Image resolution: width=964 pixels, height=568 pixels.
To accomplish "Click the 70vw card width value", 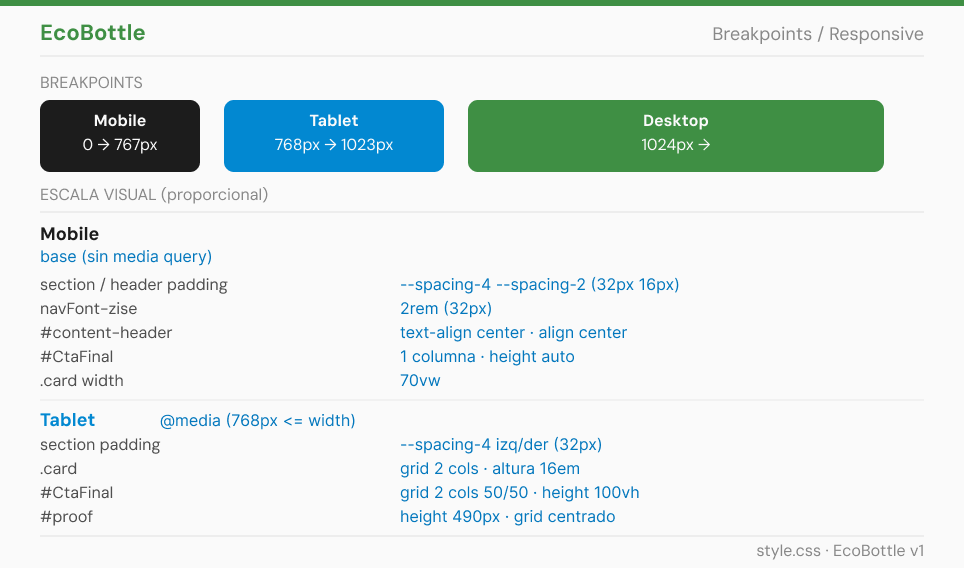I will (x=420, y=381).
